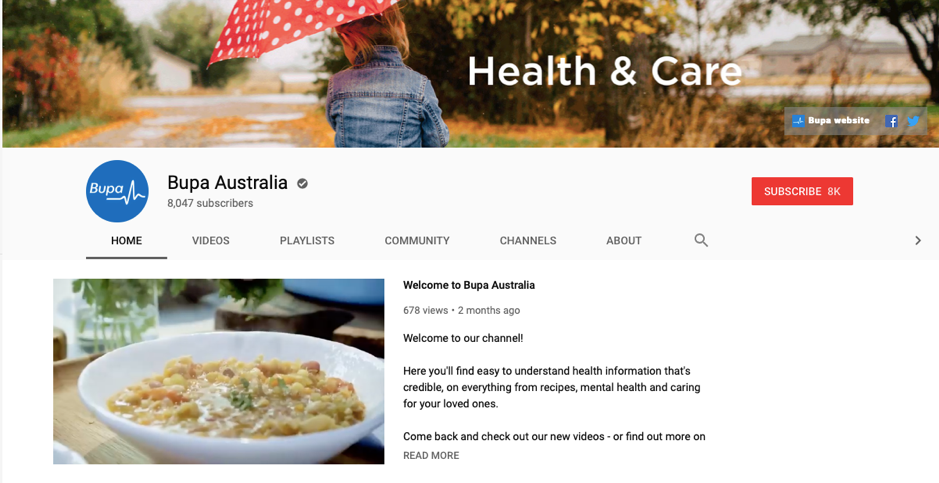Open the channel search magnifier icon
Viewport: 939px width, 483px height.
[x=701, y=240]
